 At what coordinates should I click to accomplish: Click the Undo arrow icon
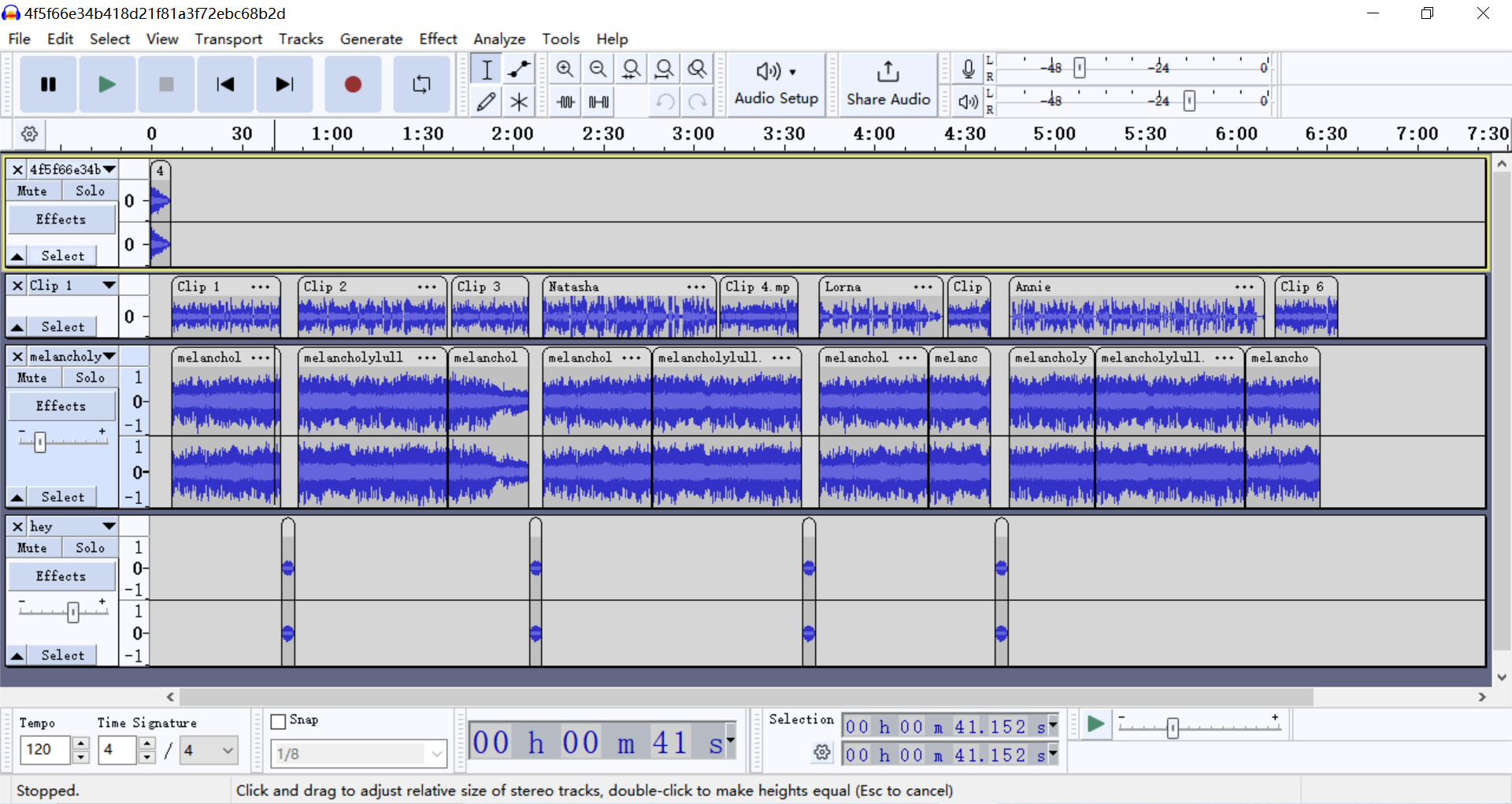point(664,102)
